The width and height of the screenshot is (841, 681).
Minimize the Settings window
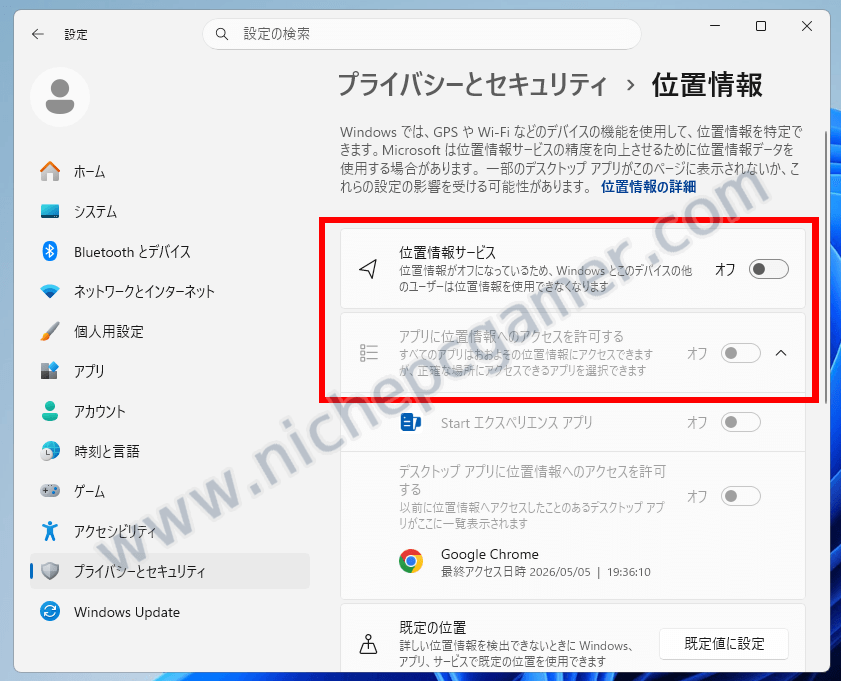(714, 26)
